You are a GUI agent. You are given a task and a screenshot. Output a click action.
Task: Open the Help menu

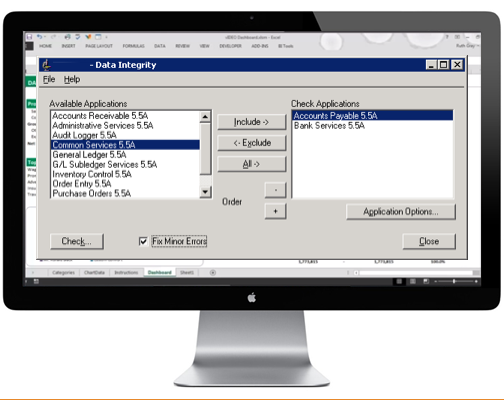[x=72, y=79]
